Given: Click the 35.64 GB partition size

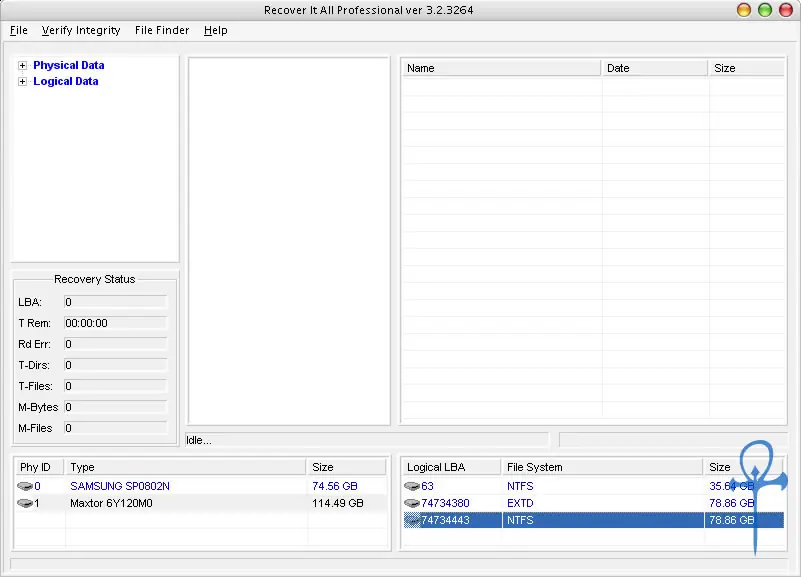Looking at the screenshot, I should (732, 486).
